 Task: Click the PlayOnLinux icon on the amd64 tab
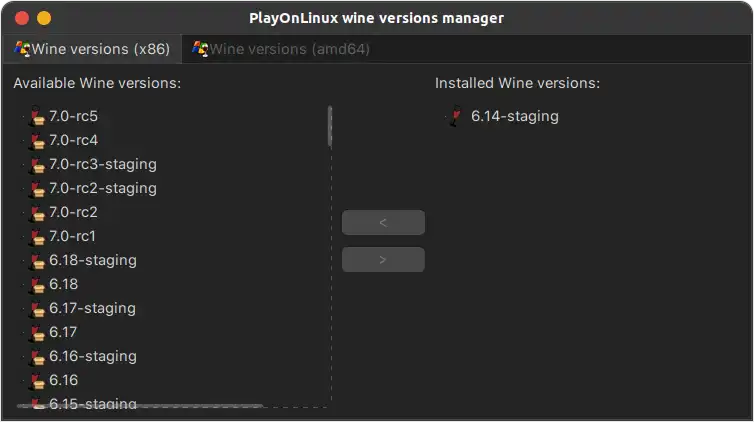click(x=200, y=49)
